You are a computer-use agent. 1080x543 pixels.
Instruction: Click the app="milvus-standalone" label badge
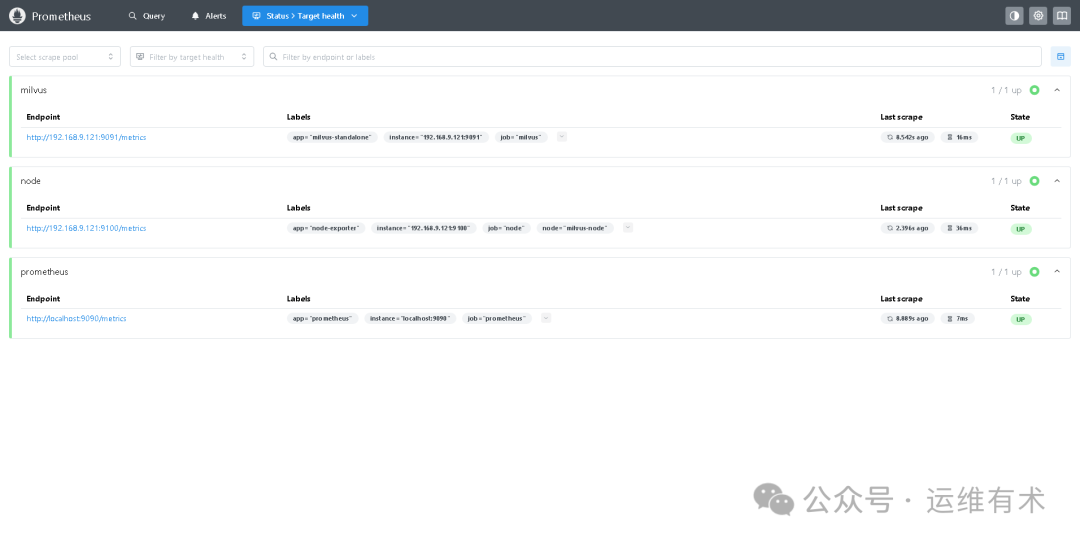coord(332,137)
